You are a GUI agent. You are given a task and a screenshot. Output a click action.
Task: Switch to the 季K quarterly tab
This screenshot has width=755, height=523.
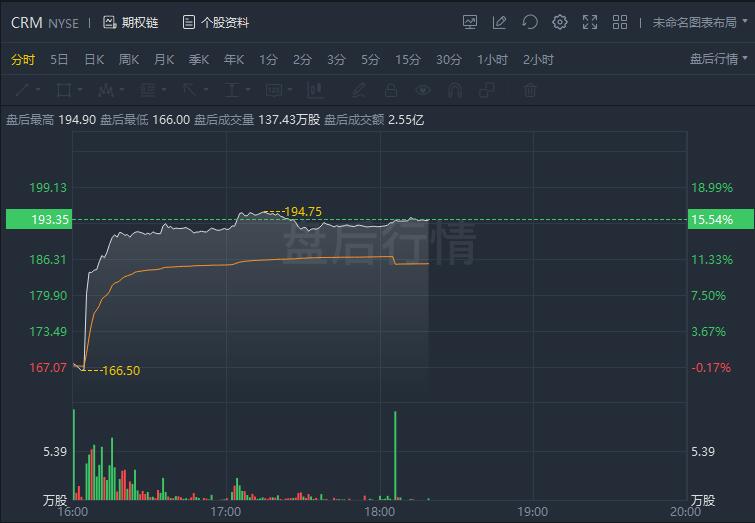point(198,60)
